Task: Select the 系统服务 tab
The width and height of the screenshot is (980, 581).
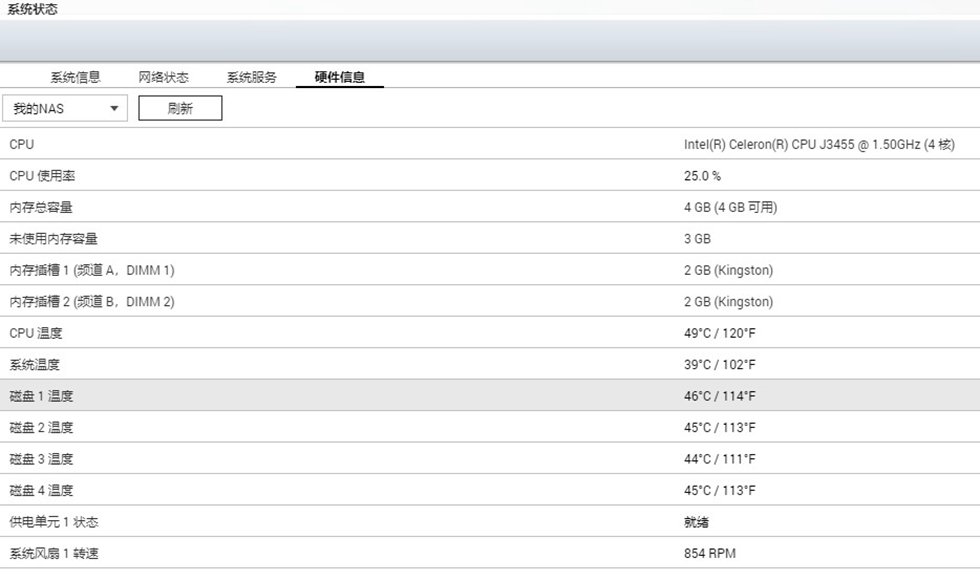Action: (x=249, y=76)
